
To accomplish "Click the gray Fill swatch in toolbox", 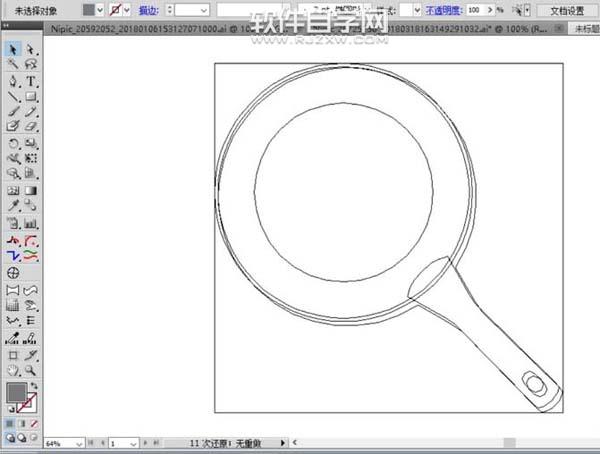I will pos(16,392).
